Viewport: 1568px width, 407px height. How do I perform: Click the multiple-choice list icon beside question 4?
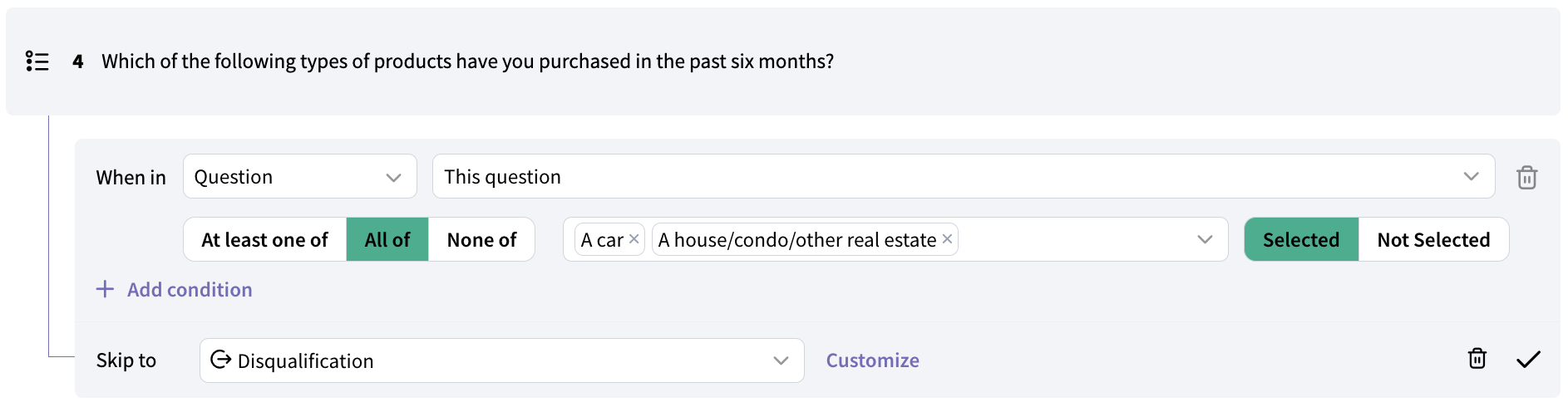(37, 61)
